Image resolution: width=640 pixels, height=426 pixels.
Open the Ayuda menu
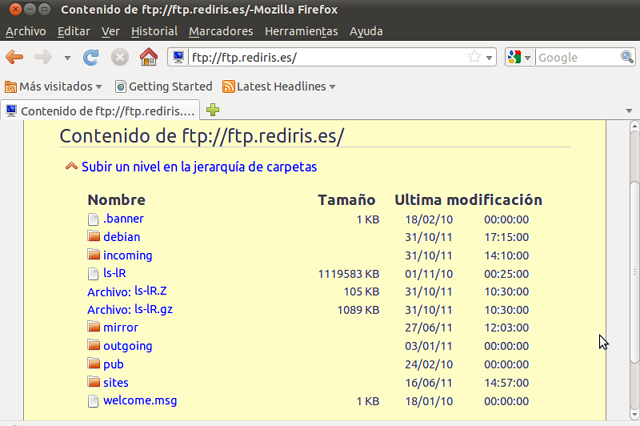[366, 31]
